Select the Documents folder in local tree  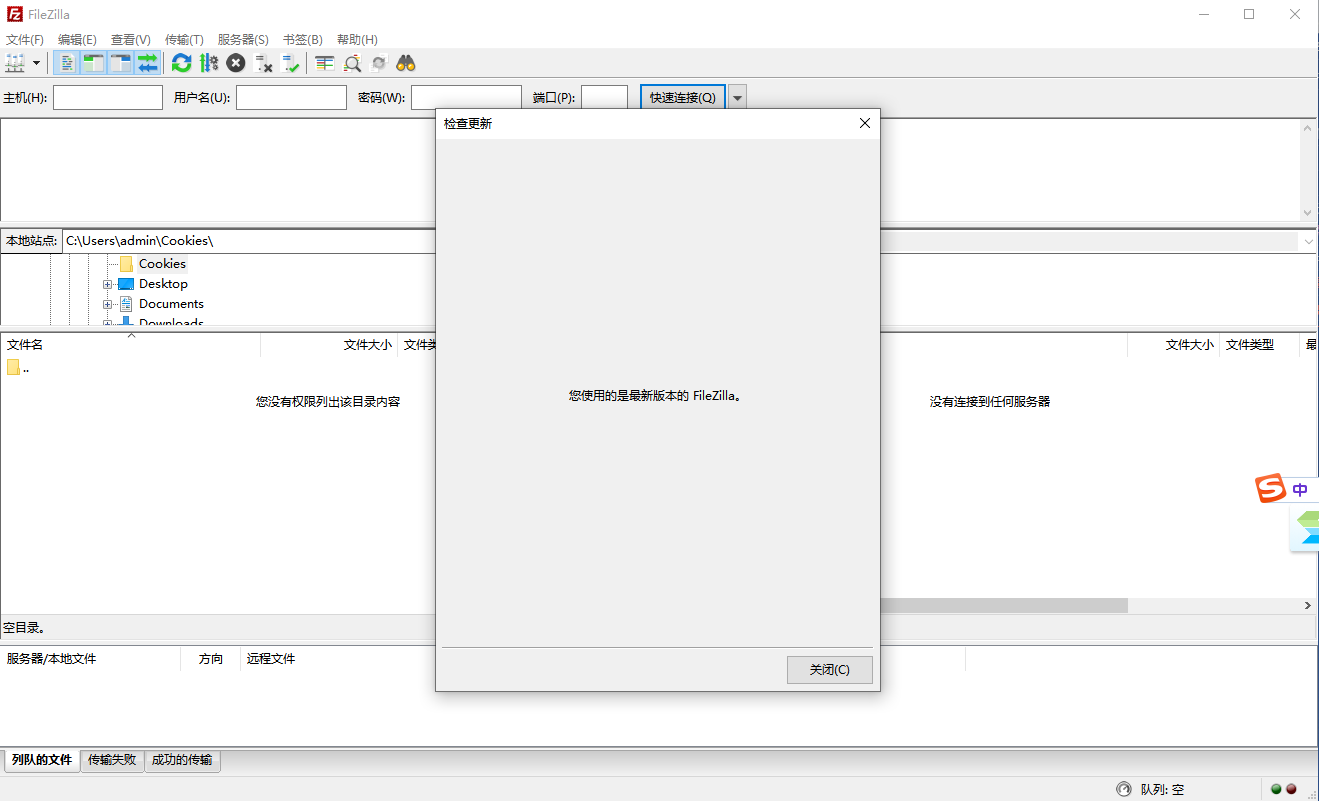[171, 304]
